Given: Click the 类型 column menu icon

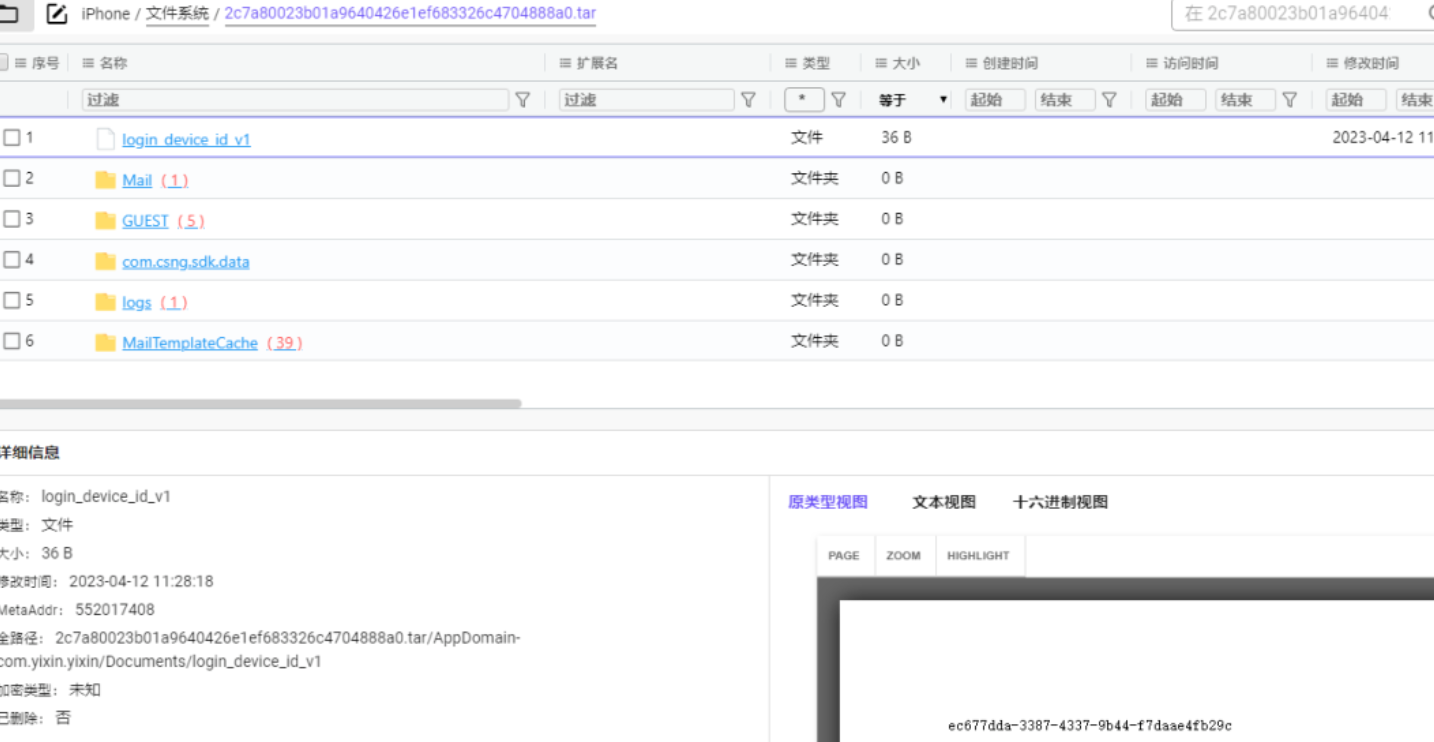Looking at the screenshot, I should pos(791,63).
